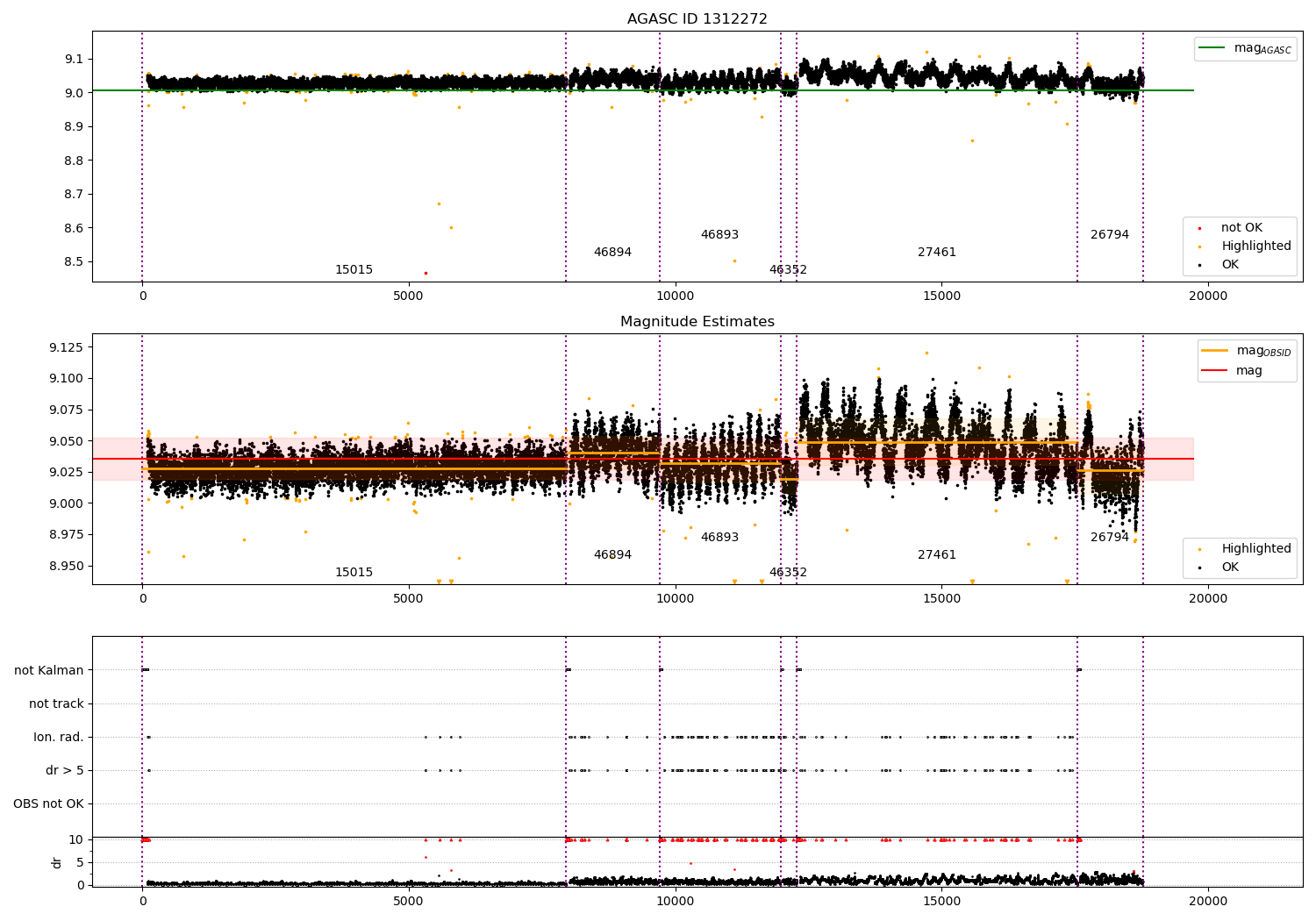Viewport: 1316px width, 921px height.
Task: Select the mag AGASC green line legend entry
Action: pyautogui.click(x=1245, y=48)
